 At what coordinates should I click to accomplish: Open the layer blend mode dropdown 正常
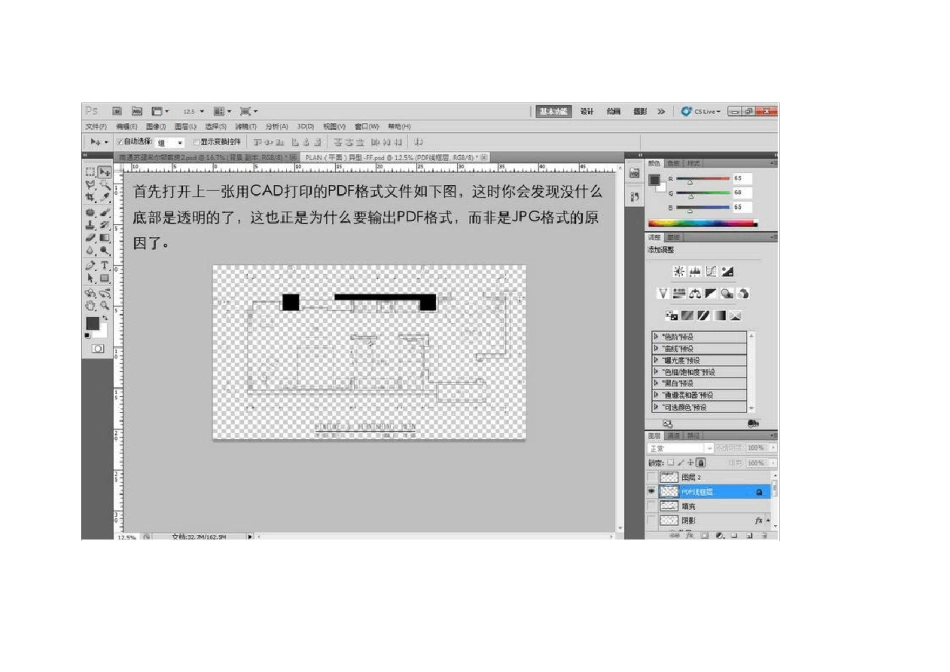[680, 448]
